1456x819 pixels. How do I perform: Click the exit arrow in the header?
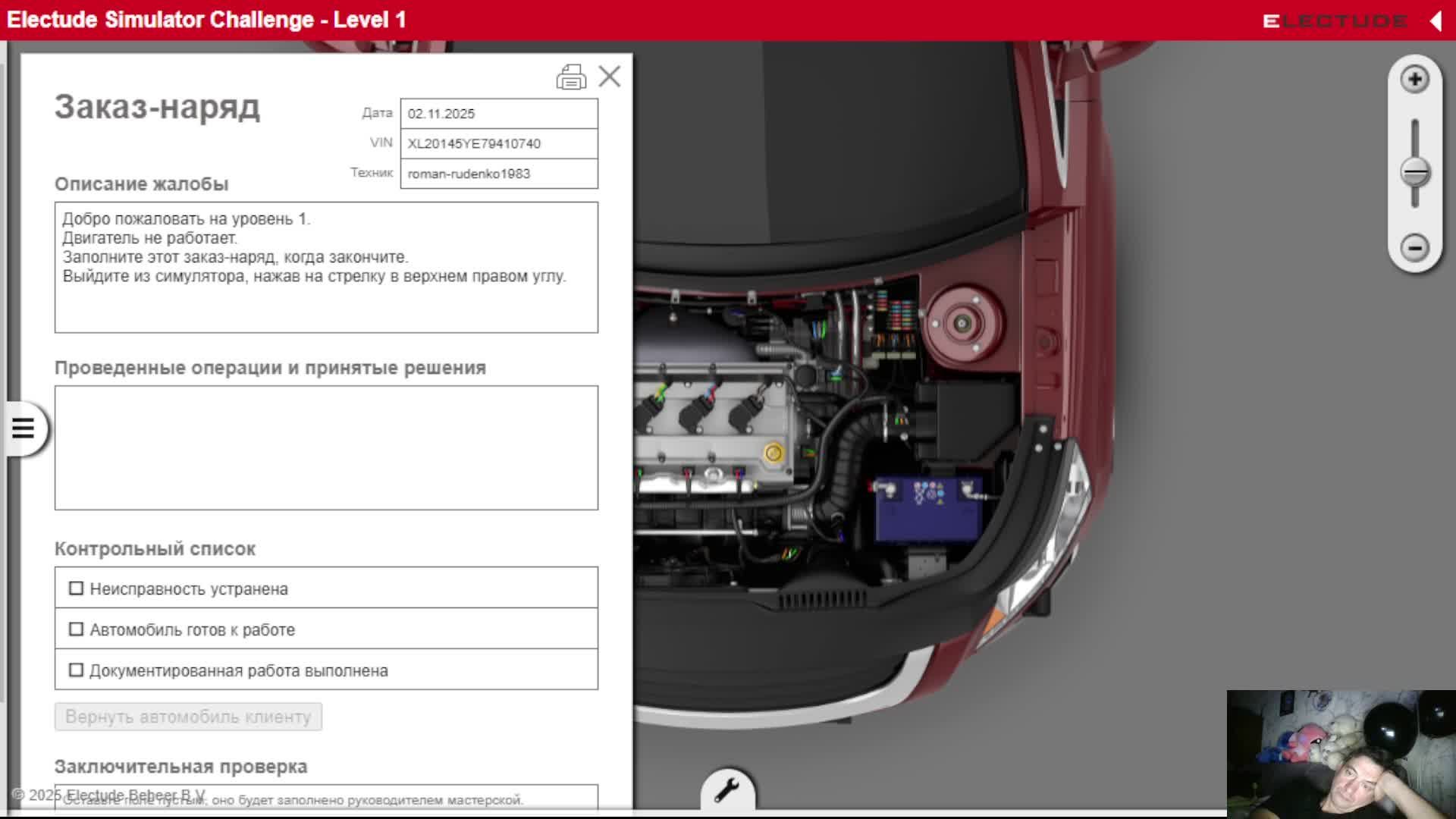(1436, 21)
